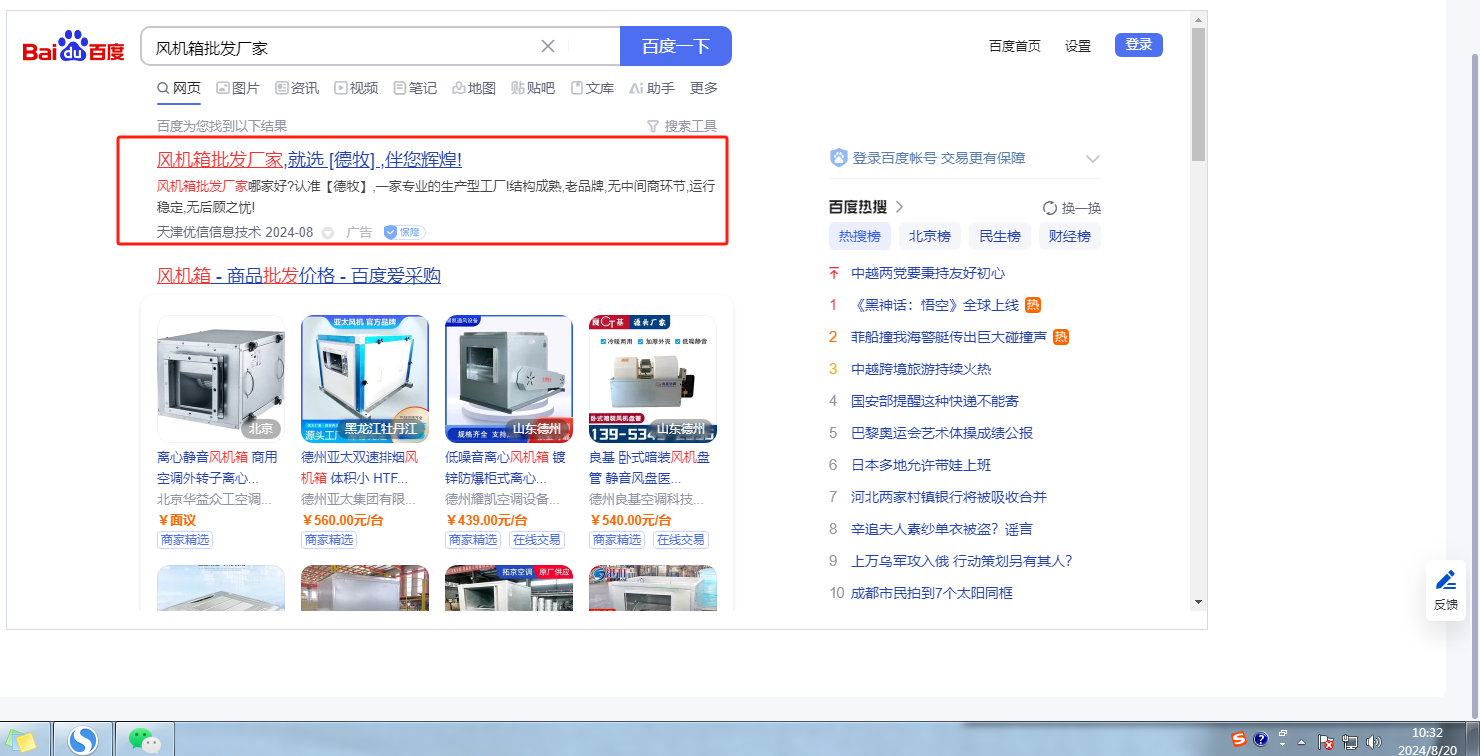Screen dimensions: 1480x756
Task: Open 低噪音离心风机箱 镀锌防爆柜式 product link
Action: [506, 467]
